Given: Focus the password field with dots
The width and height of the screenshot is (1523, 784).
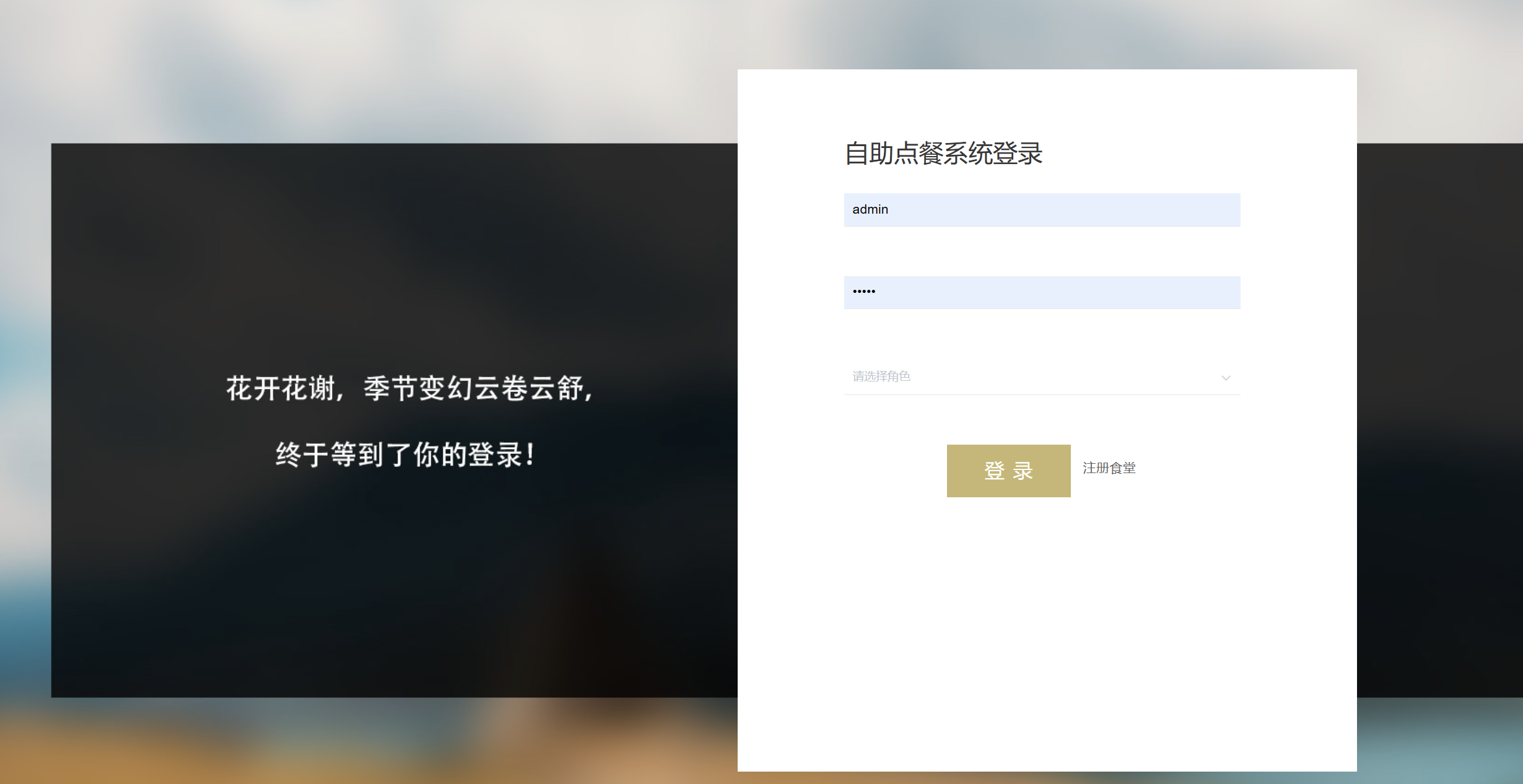Looking at the screenshot, I should pos(1041,292).
